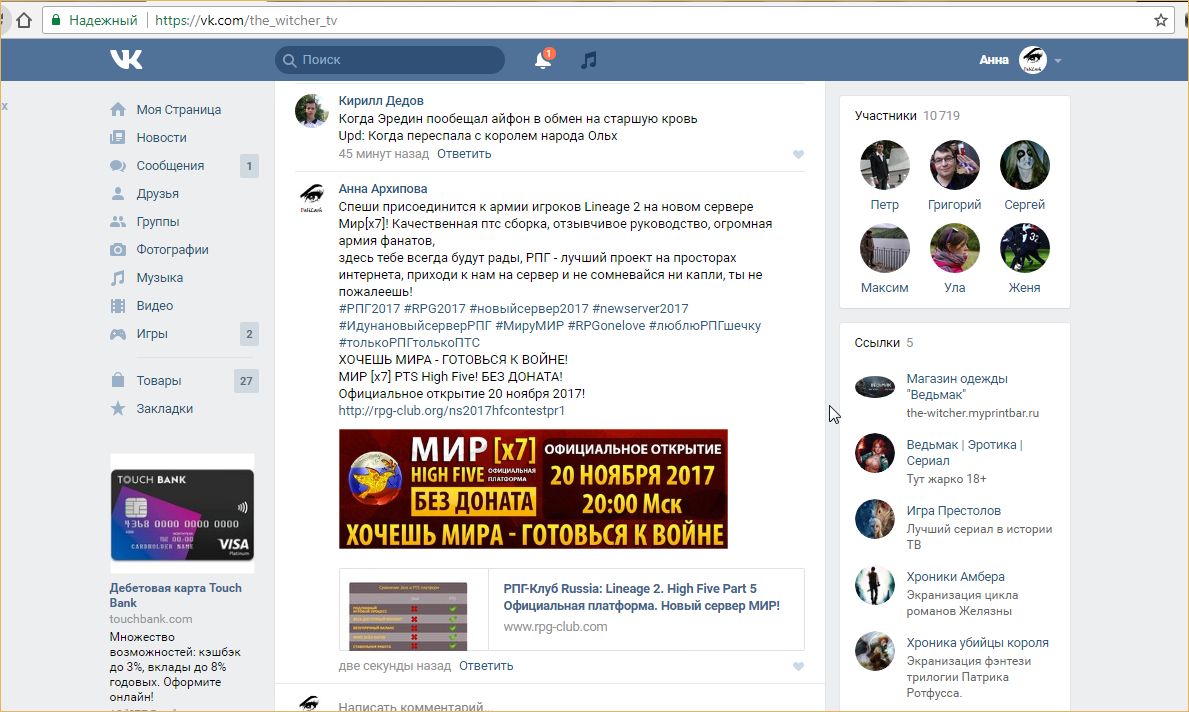The height and width of the screenshot is (712, 1189).
Task: Click the Сообщения speech bubble icon
Action: [x=118, y=165]
